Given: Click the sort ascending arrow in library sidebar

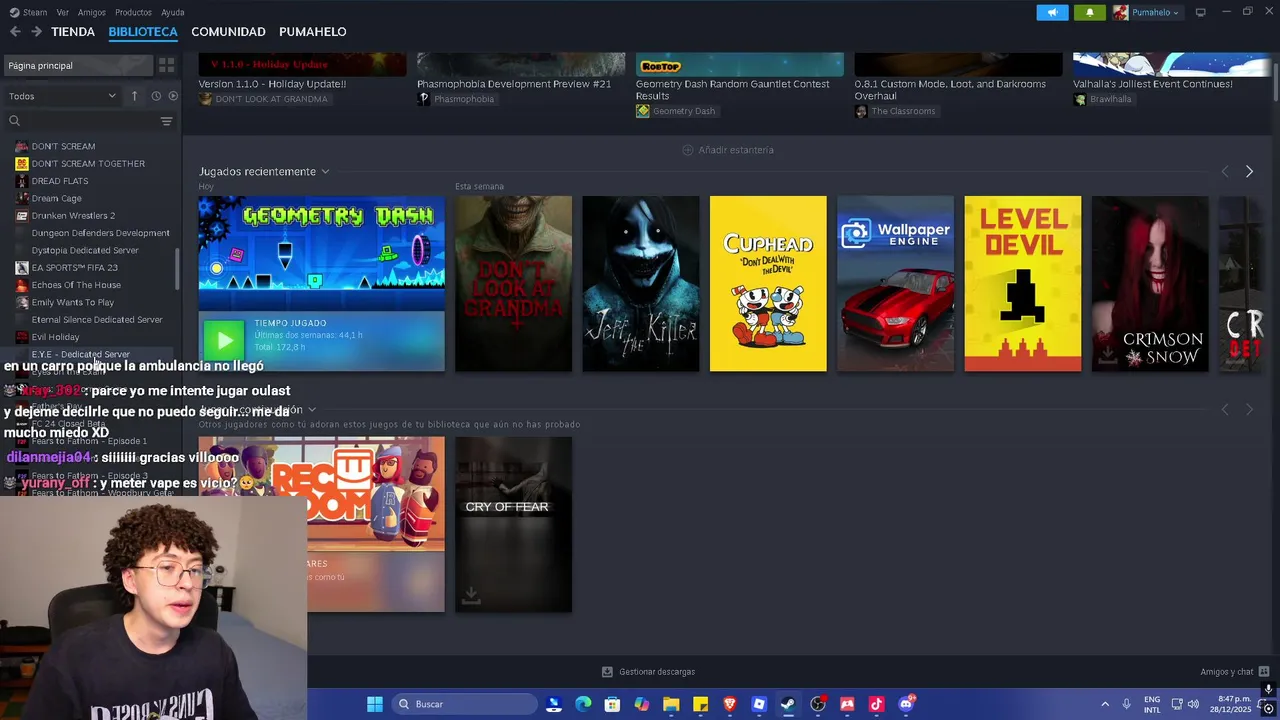Looking at the screenshot, I should pos(134,96).
